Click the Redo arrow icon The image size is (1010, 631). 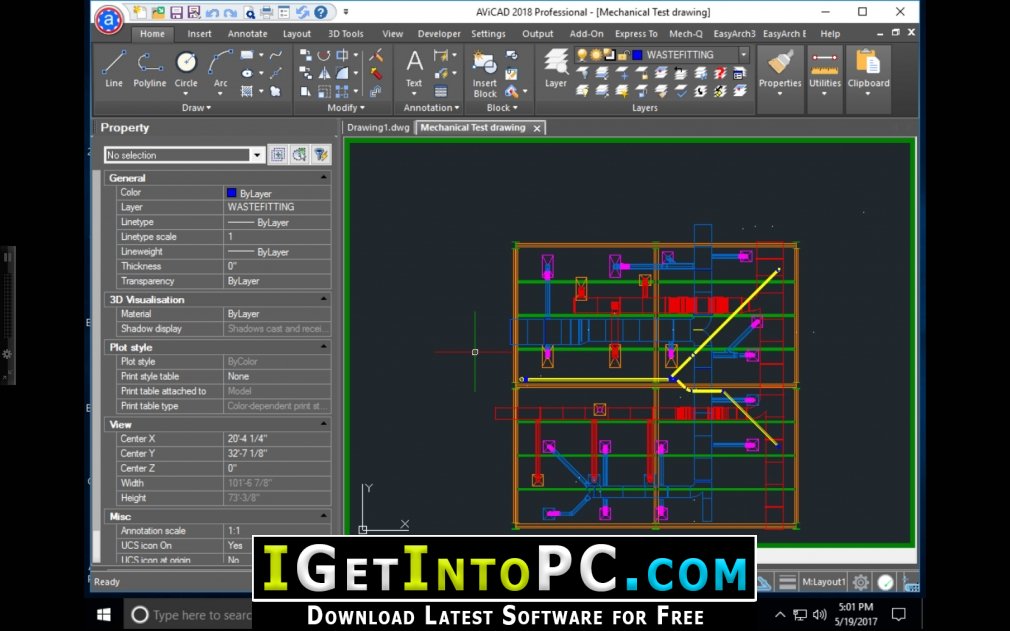pos(230,12)
